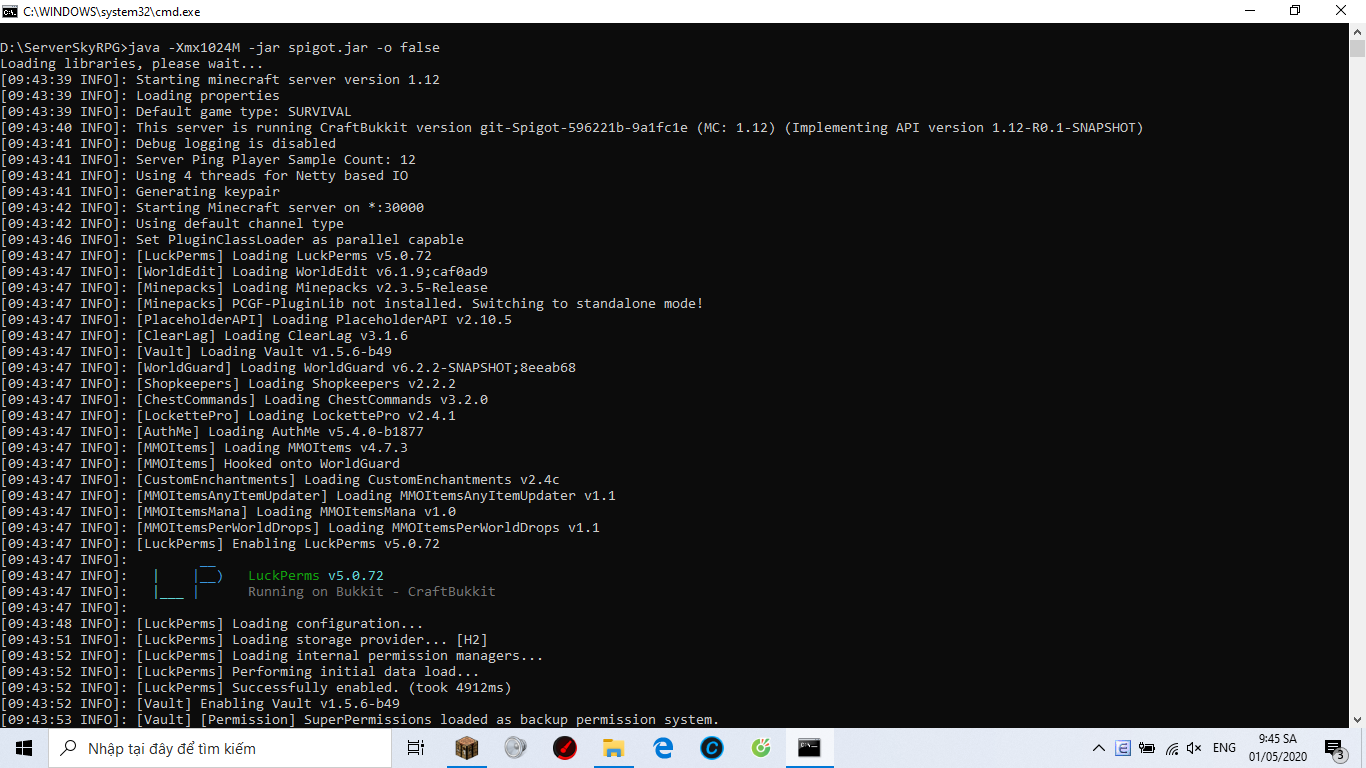This screenshot has height=768, width=1366.
Task: Click 'Loading MMOItems v4.7.3' line
Action: point(204,448)
